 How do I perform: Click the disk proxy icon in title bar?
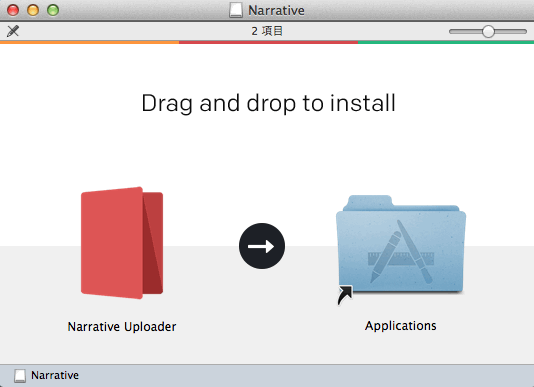[x=236, y=10]
